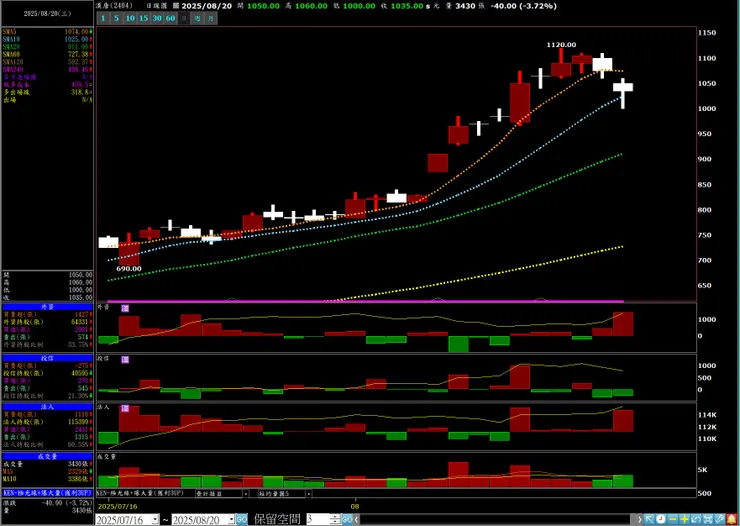Click the 外資 blue panel header
This screenshot has width=740, height=526.
click(x=47, y=307)
